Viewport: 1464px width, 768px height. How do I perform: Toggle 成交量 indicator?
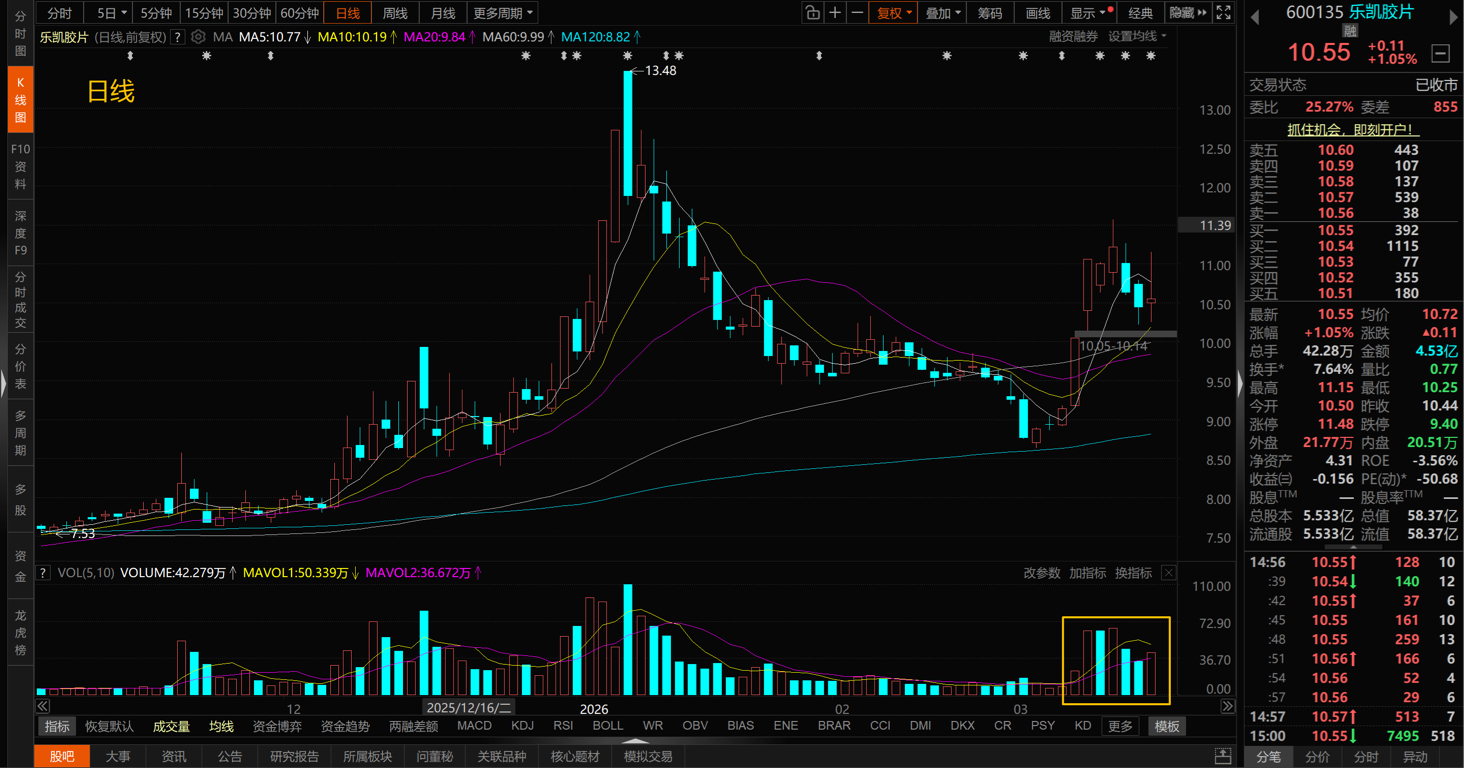(x=171, y=726)
